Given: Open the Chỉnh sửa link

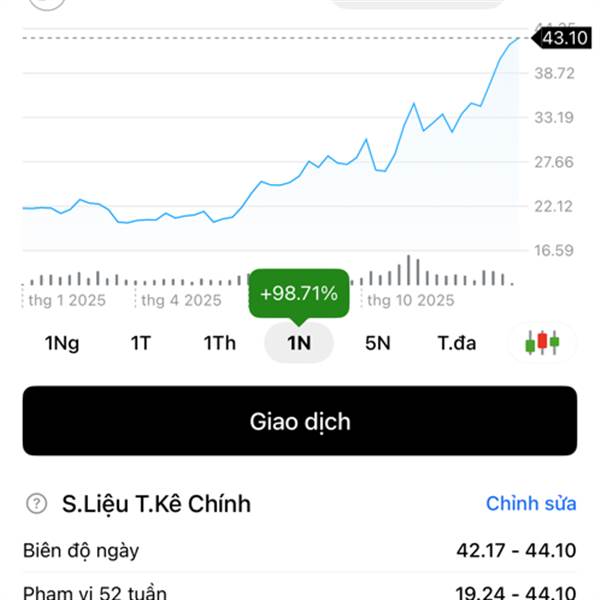Looking at the screenshot, I should 531,503.
